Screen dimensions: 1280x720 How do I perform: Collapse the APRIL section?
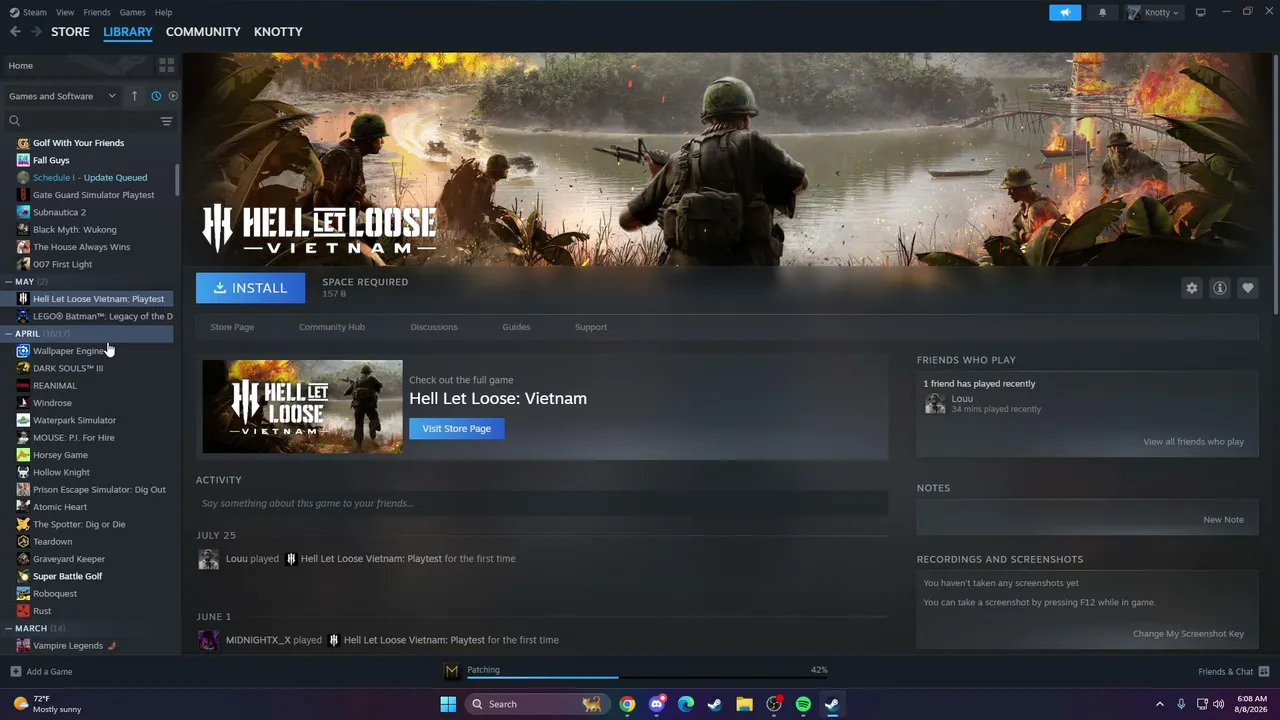coord(9,334)
